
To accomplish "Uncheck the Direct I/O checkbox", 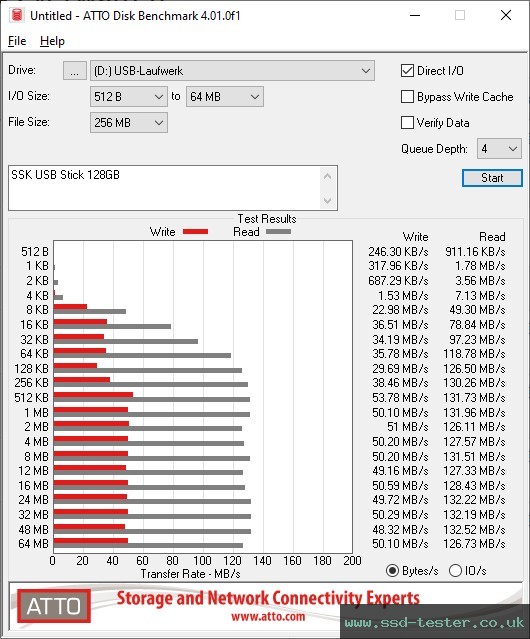I will (407, 71).
